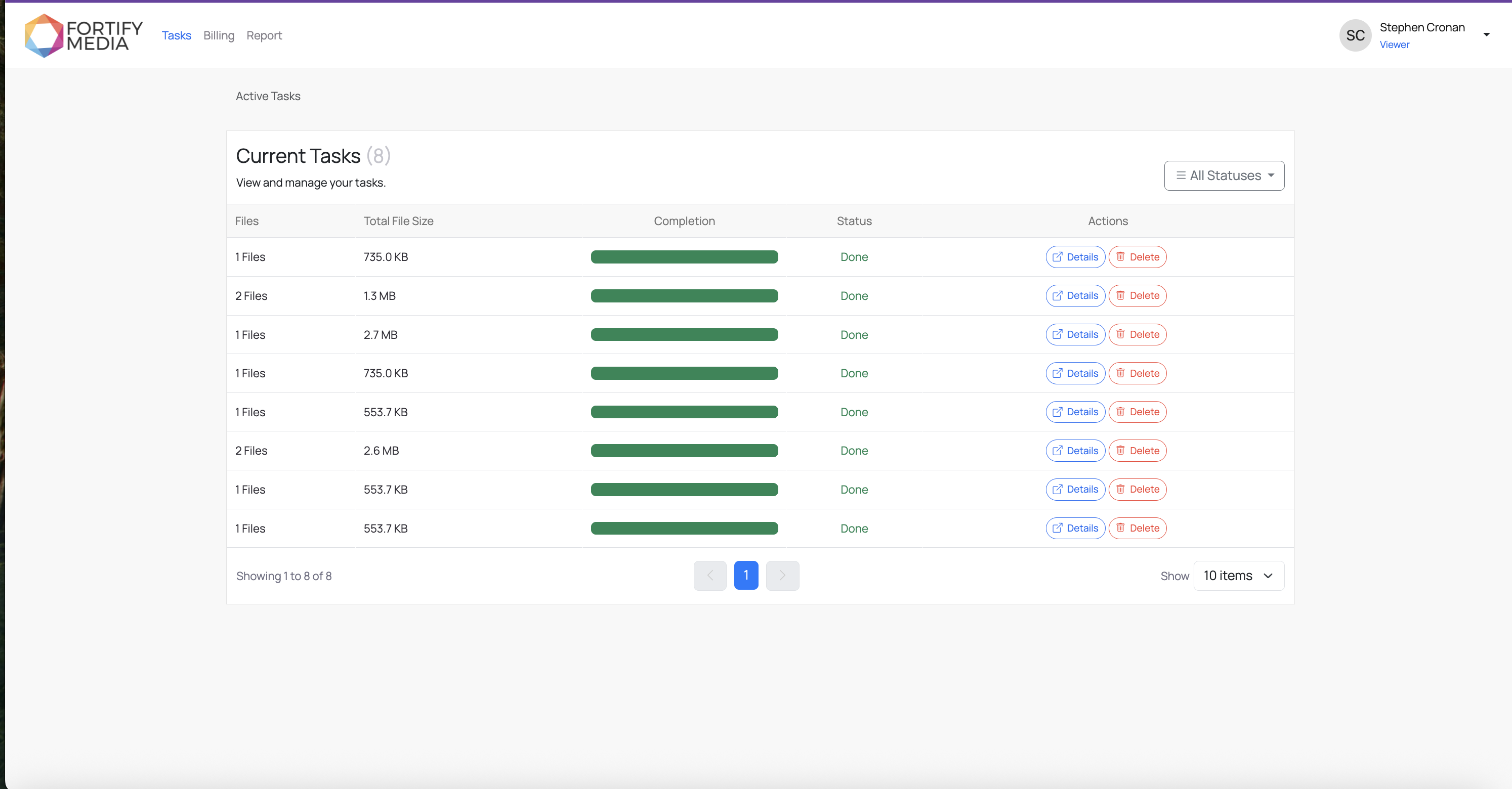This screenshot has height=789, width=1512.
Task: Click the Completion column header
Action: point(684,221)
